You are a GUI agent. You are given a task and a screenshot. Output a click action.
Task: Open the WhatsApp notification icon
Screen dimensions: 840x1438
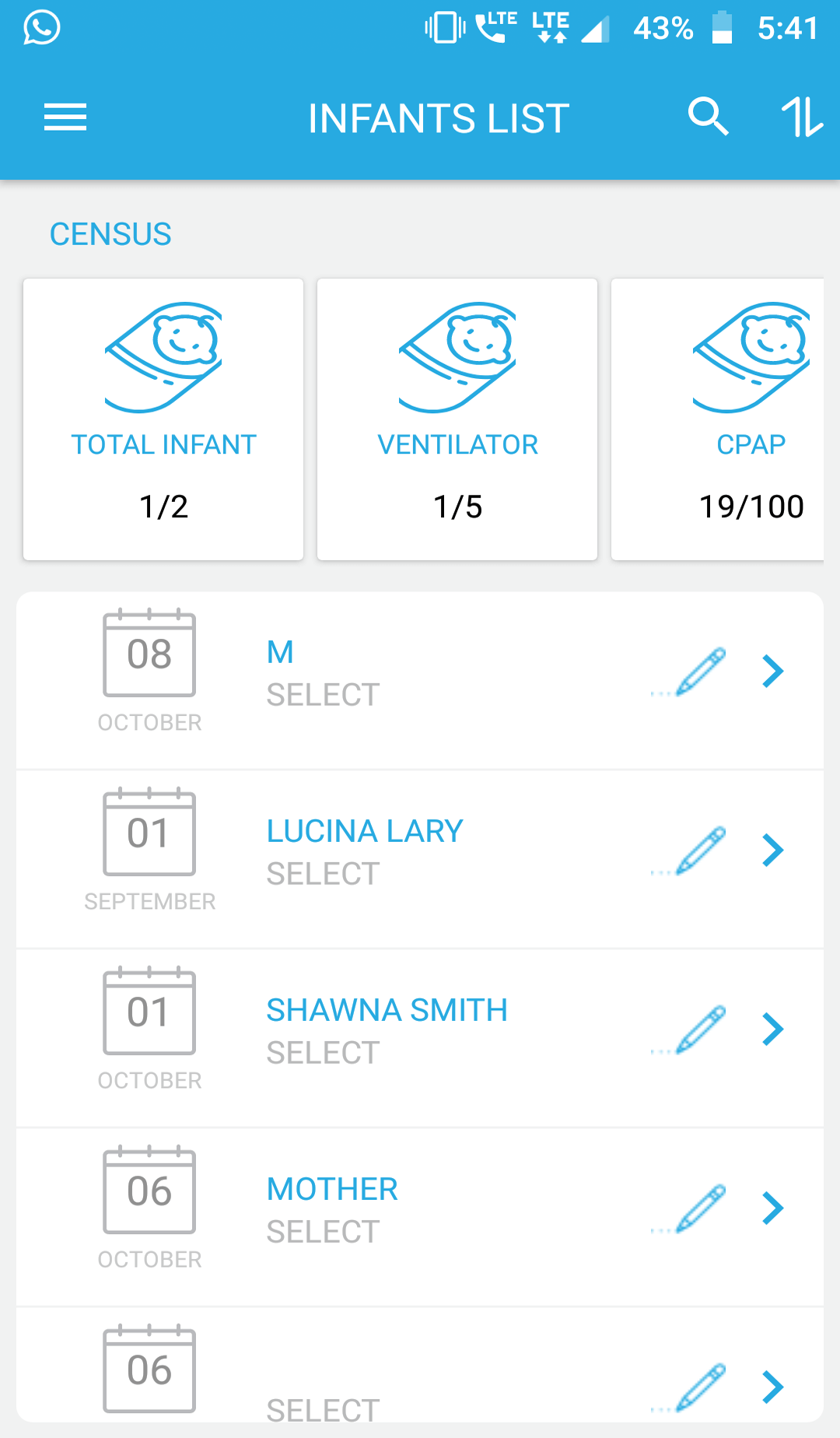coord(42,28)
